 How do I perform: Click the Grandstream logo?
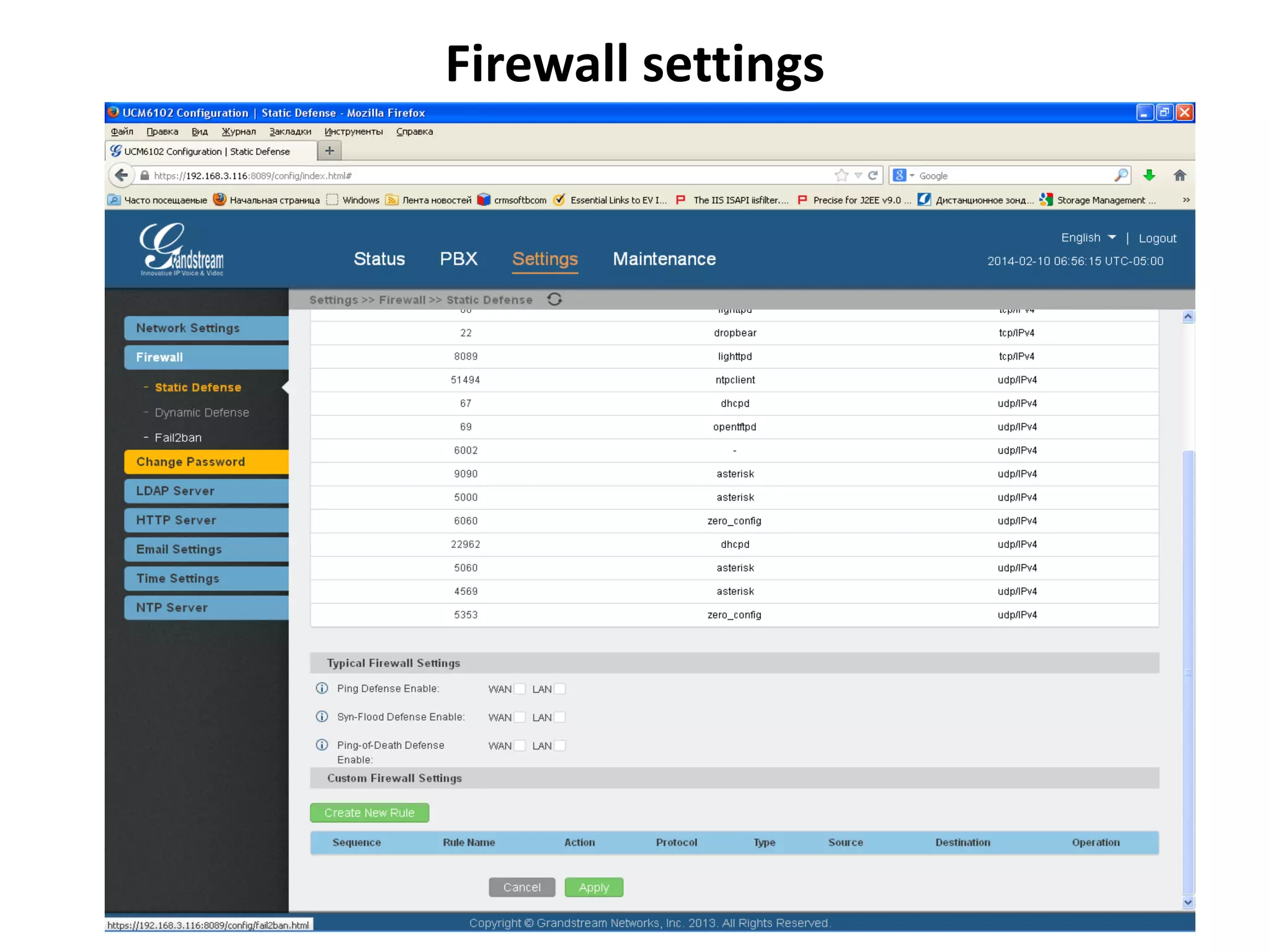coord(182,249)
